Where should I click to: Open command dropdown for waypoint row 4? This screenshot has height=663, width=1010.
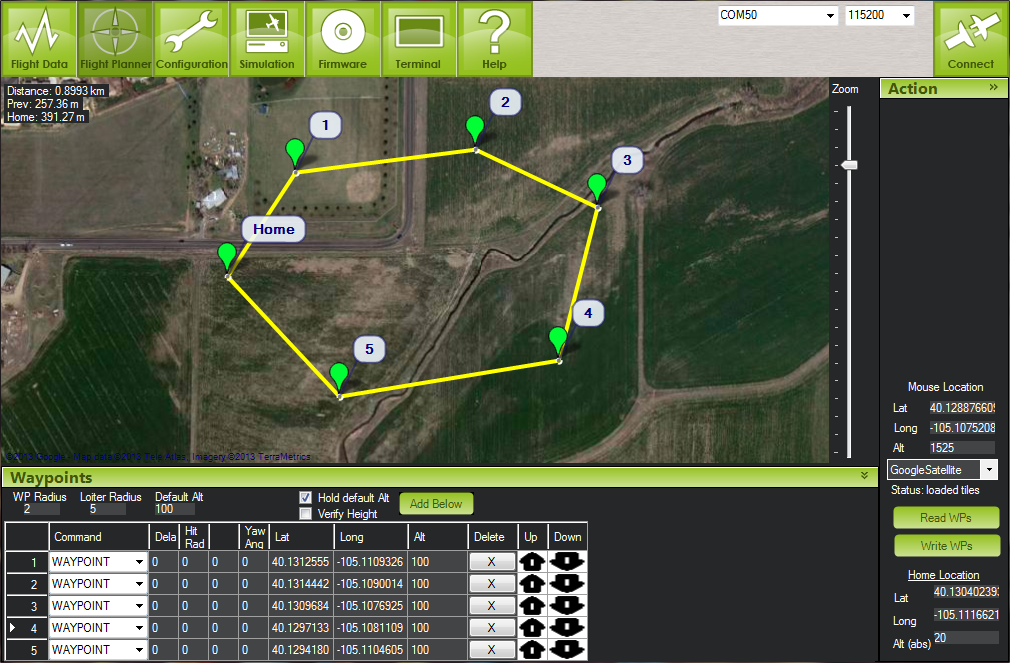139,628
